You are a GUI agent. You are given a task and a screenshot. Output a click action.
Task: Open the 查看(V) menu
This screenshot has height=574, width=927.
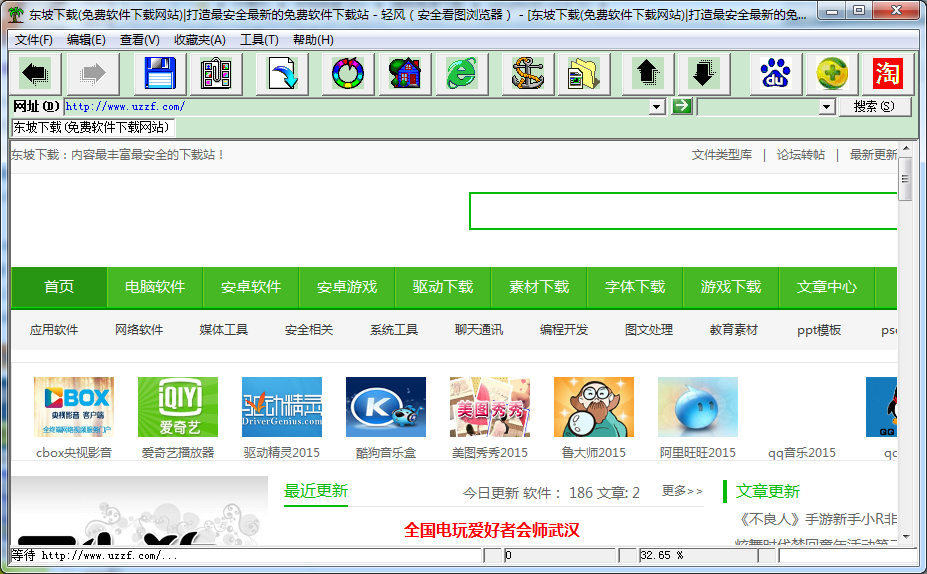(140, 40)
